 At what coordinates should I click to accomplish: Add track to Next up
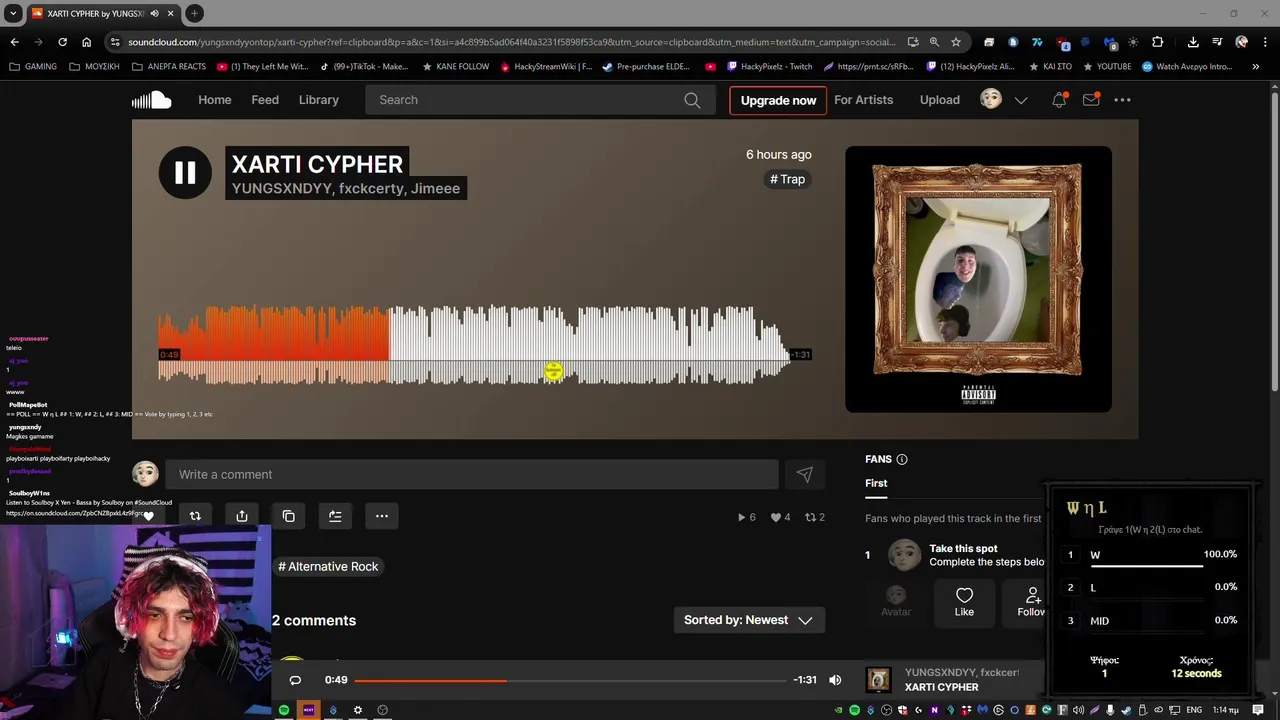pyautogui.click(x=335, y=516)
